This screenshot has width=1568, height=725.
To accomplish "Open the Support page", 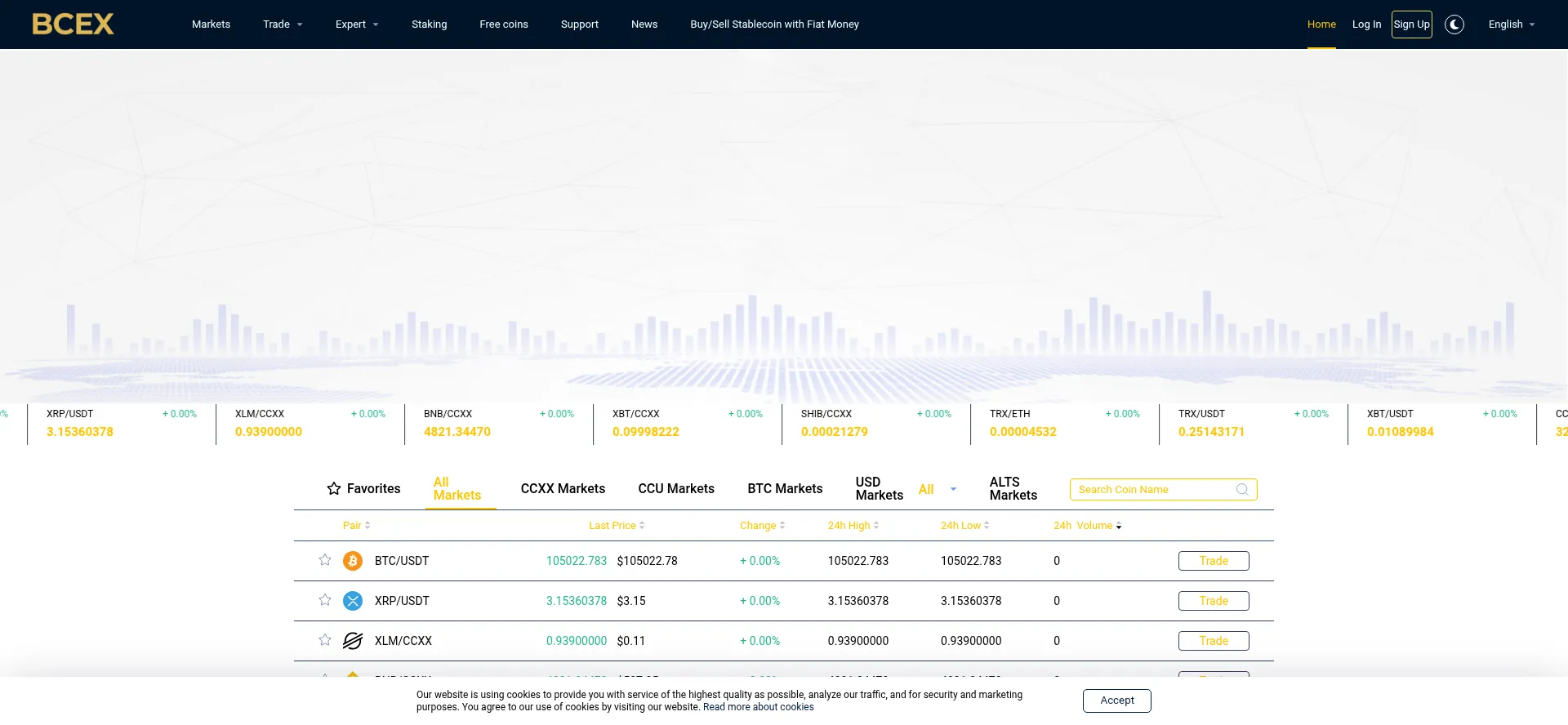I will [x=580, y=24].
